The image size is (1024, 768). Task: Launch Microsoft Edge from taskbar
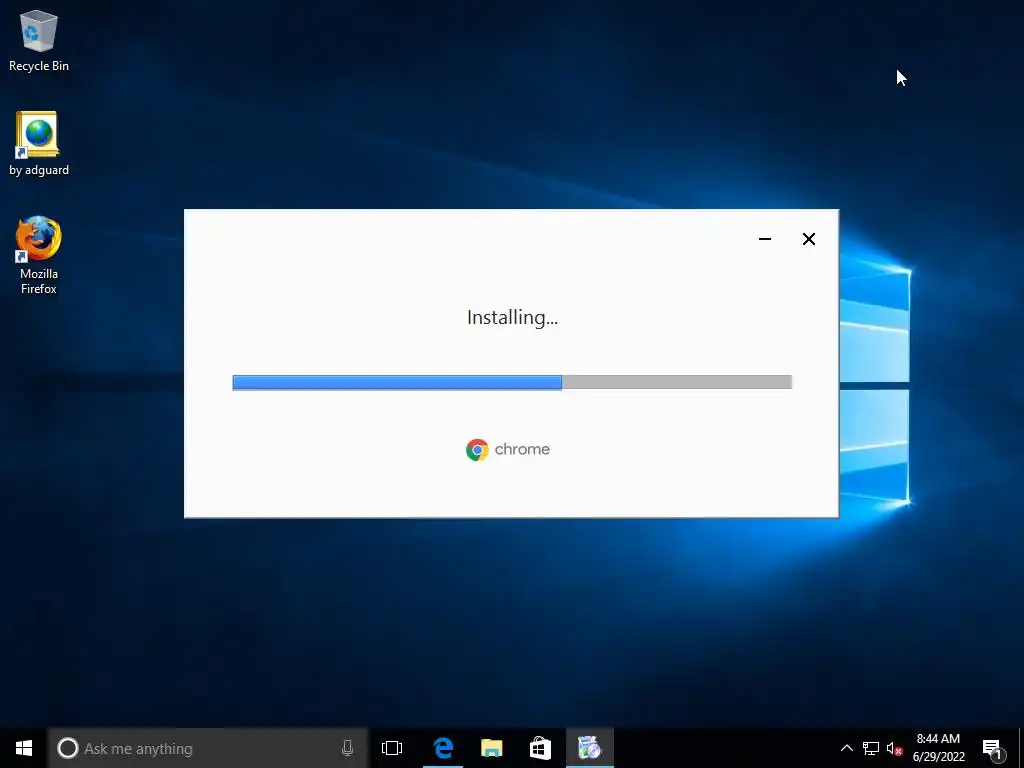pos(443,748)
